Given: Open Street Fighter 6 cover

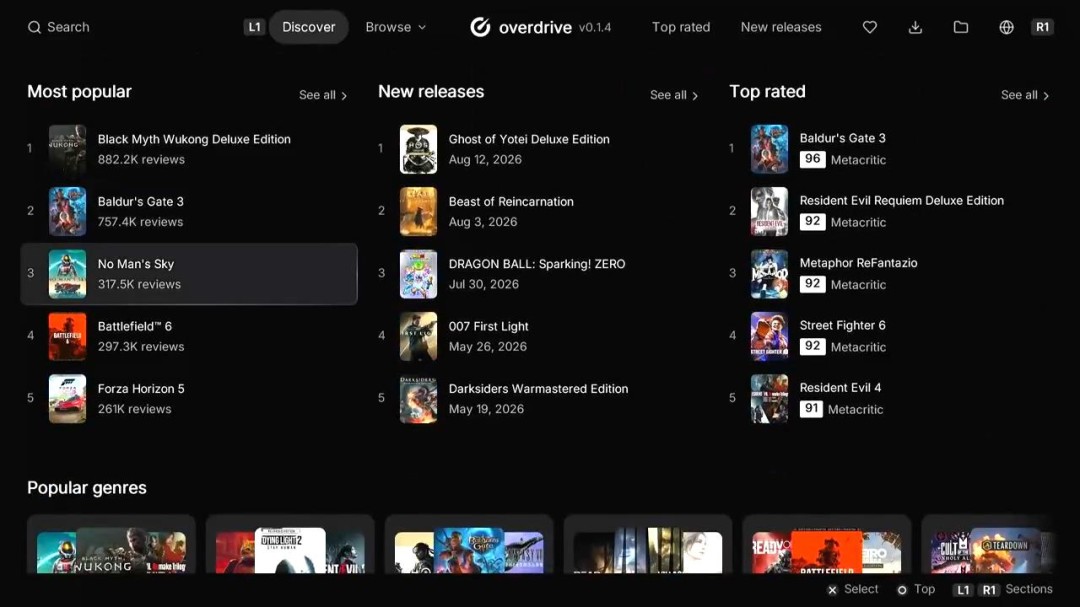Looking at the screenshot, I should click(769, 336).
